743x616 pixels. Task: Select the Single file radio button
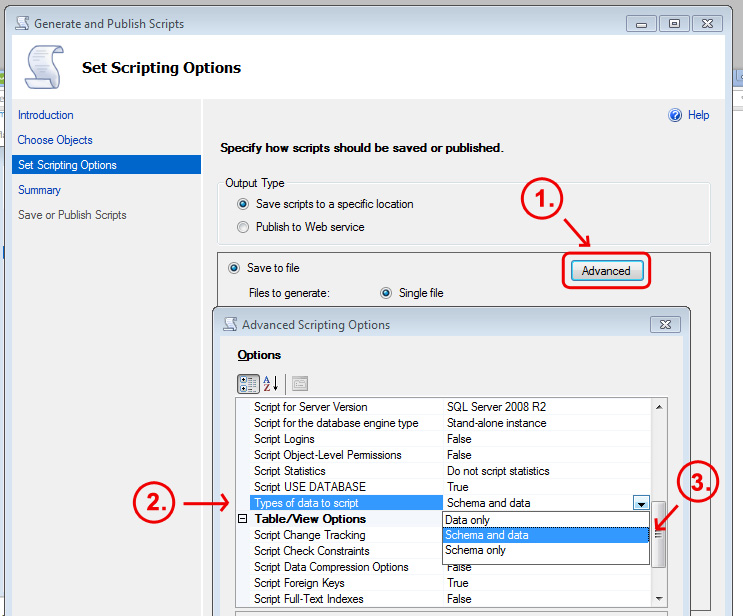click(x=386, y=293)
